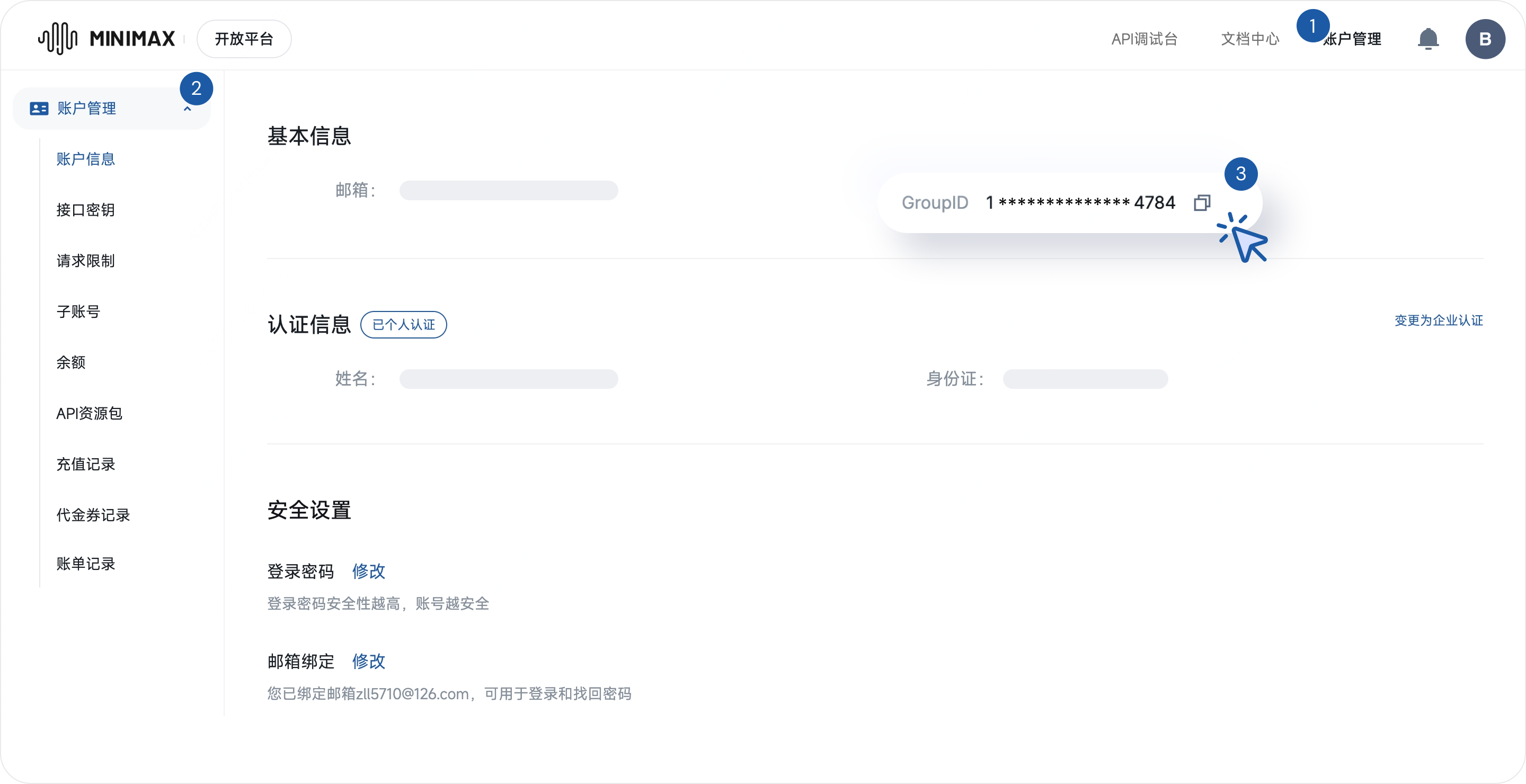The width and height of the screenshot is (1526, 784).
Task: Click 修改 next to 登录密码
Action: 368,572
